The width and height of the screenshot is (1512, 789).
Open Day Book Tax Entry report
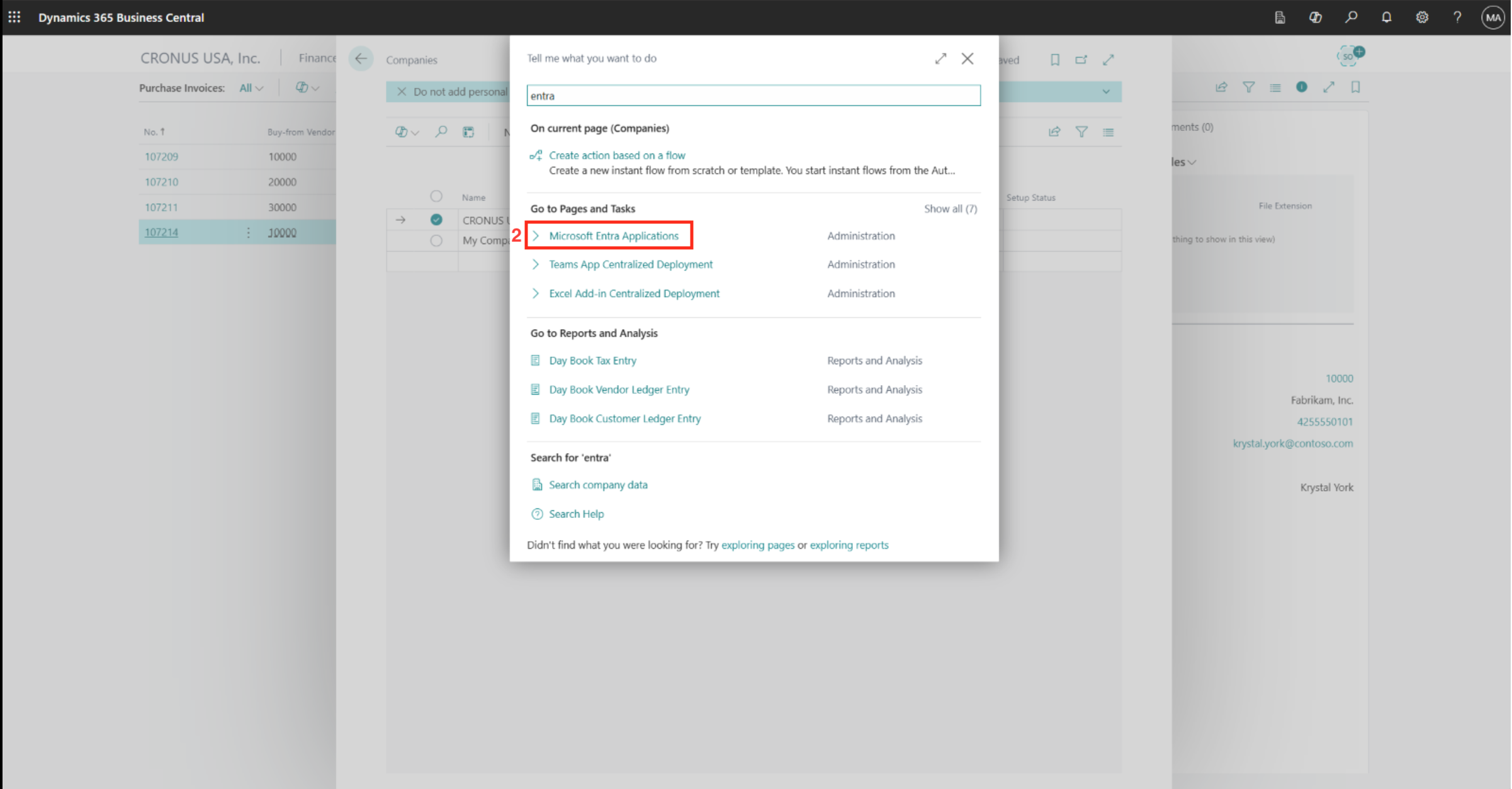592,361
